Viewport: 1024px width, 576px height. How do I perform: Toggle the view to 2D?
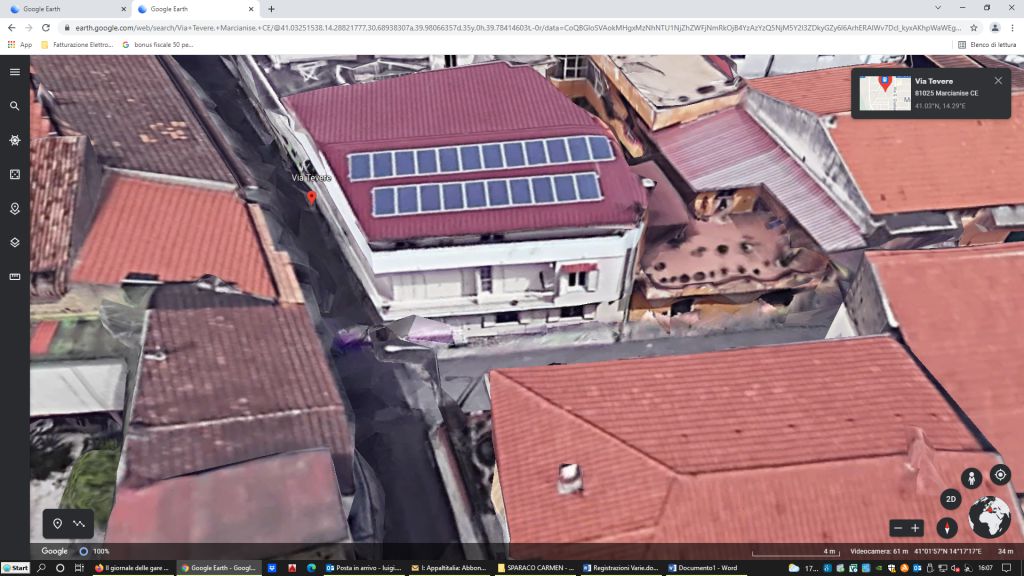(x=950, y=500)
